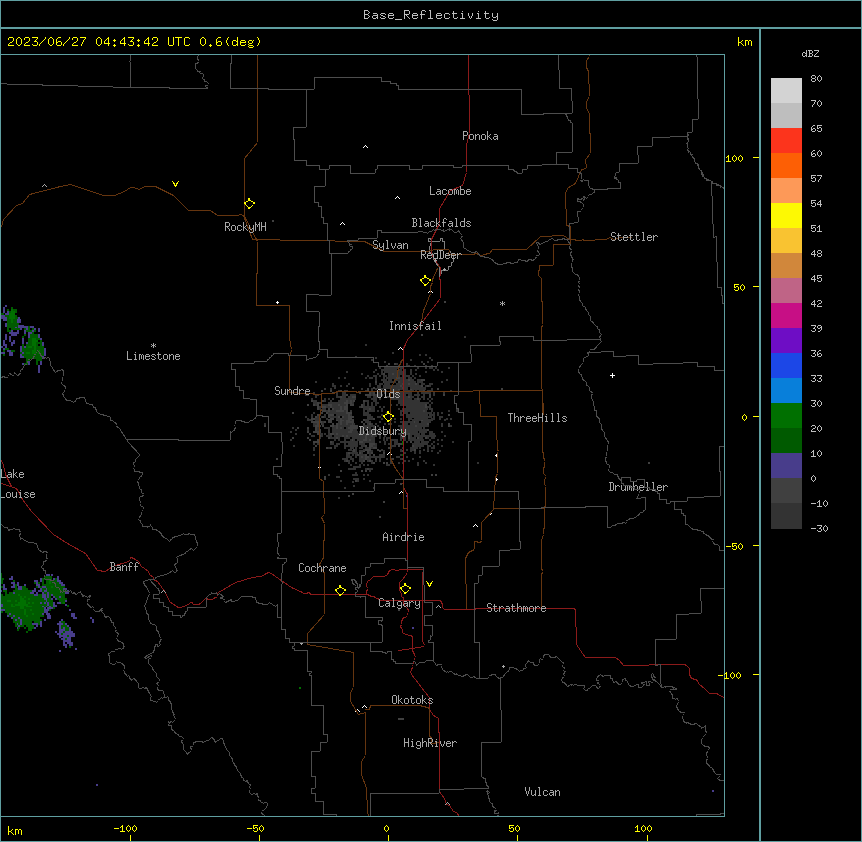The width and height of the screenshot is (862, 842).
Task: Click the magenta 42 dBZ color swatch
Action: click(786, 315)
